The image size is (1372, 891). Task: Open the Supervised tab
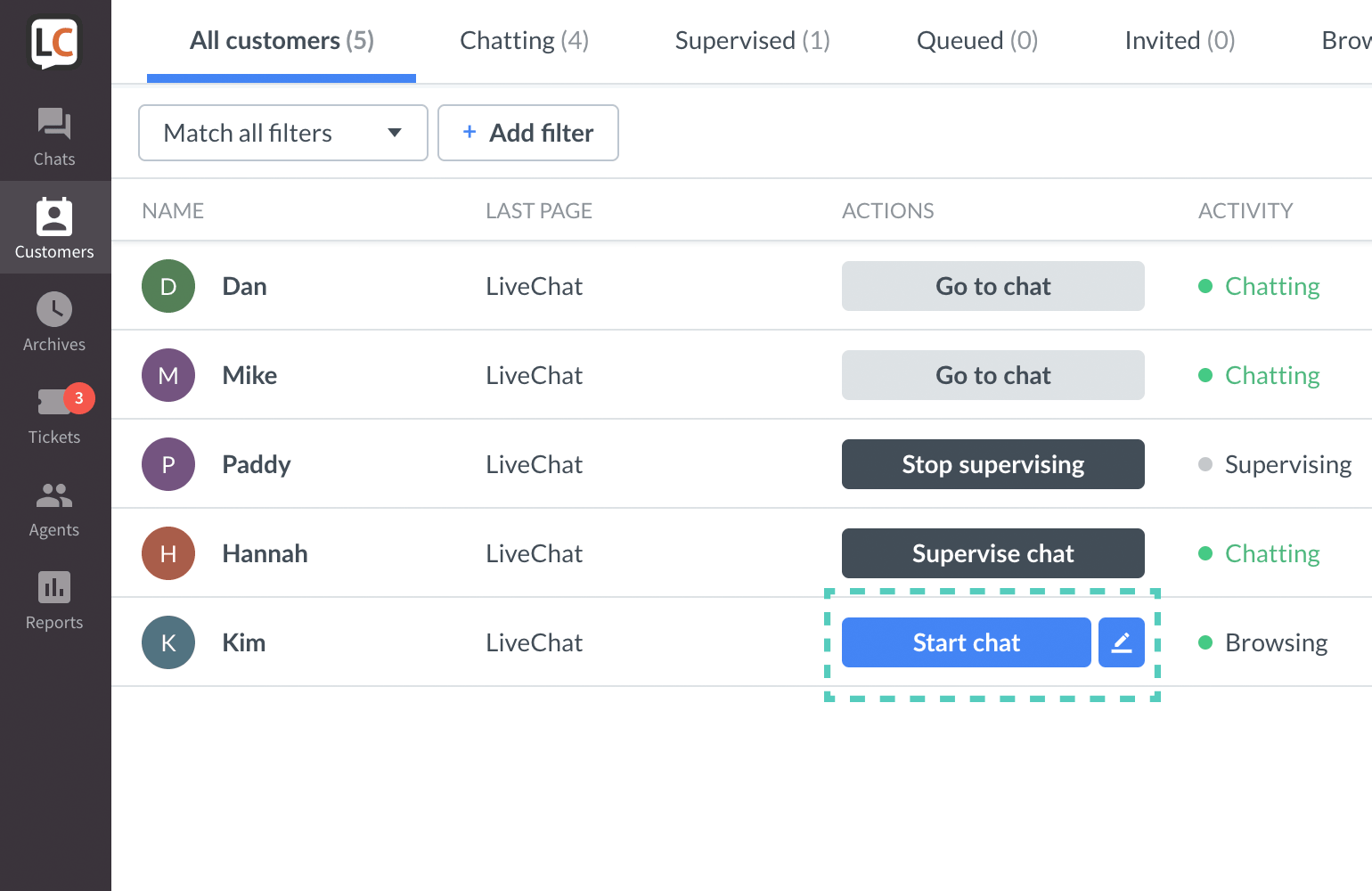[x=753, y=40]
